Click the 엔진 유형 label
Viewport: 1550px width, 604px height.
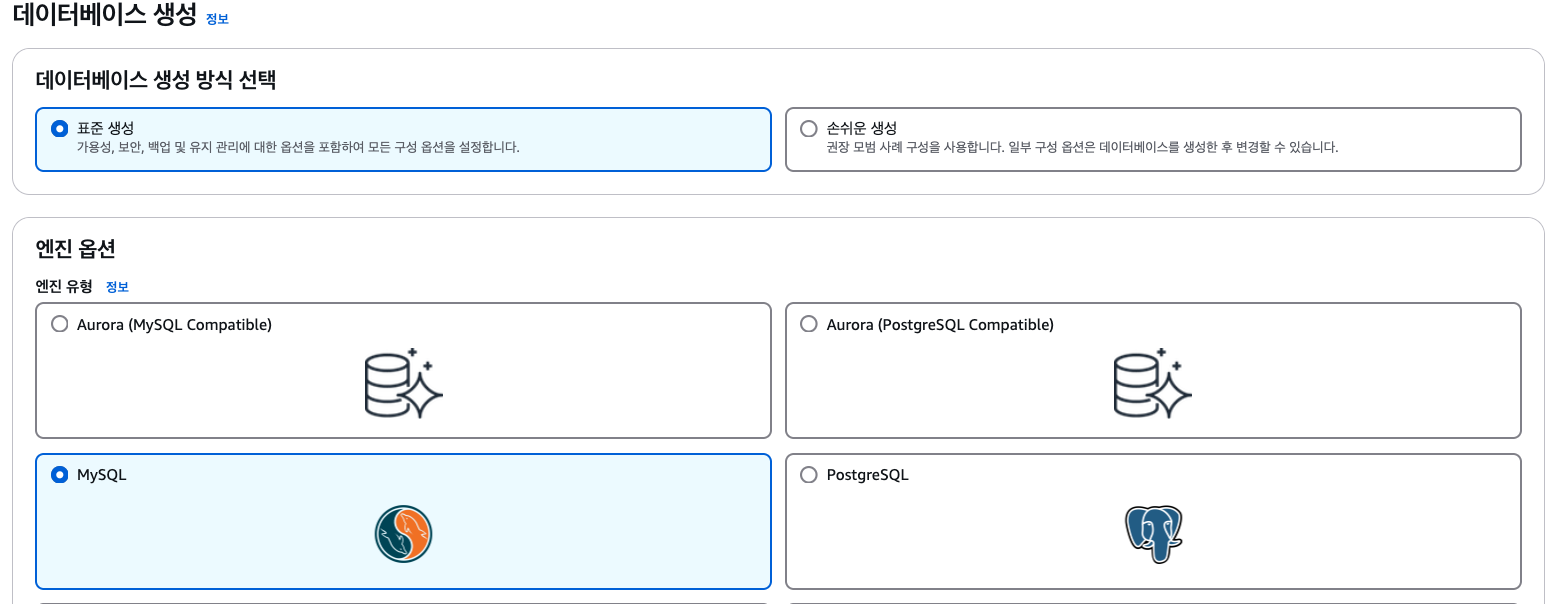point(64,287)
